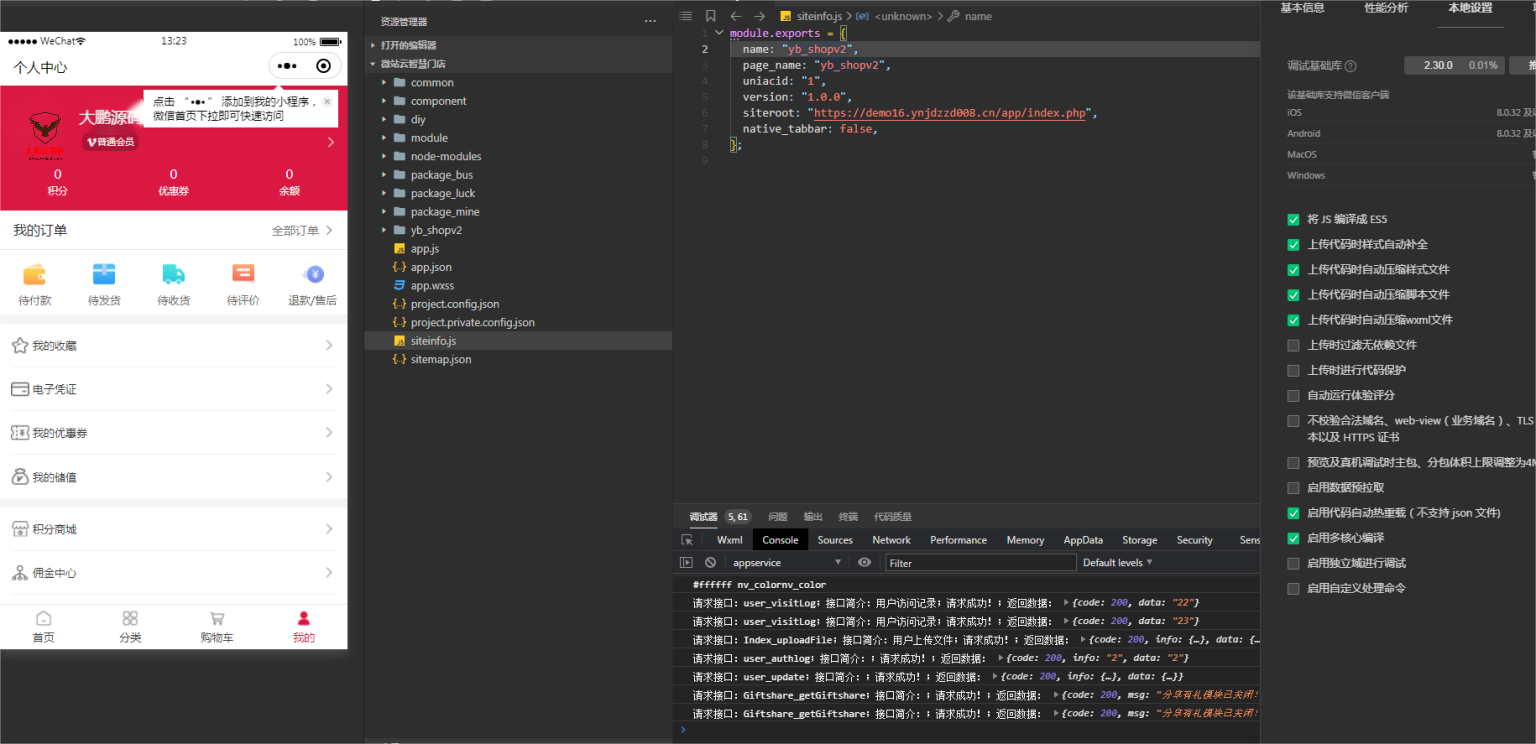Click the explorer panel more-options ellipsis
1536x744 pixels.
point(650,21)
